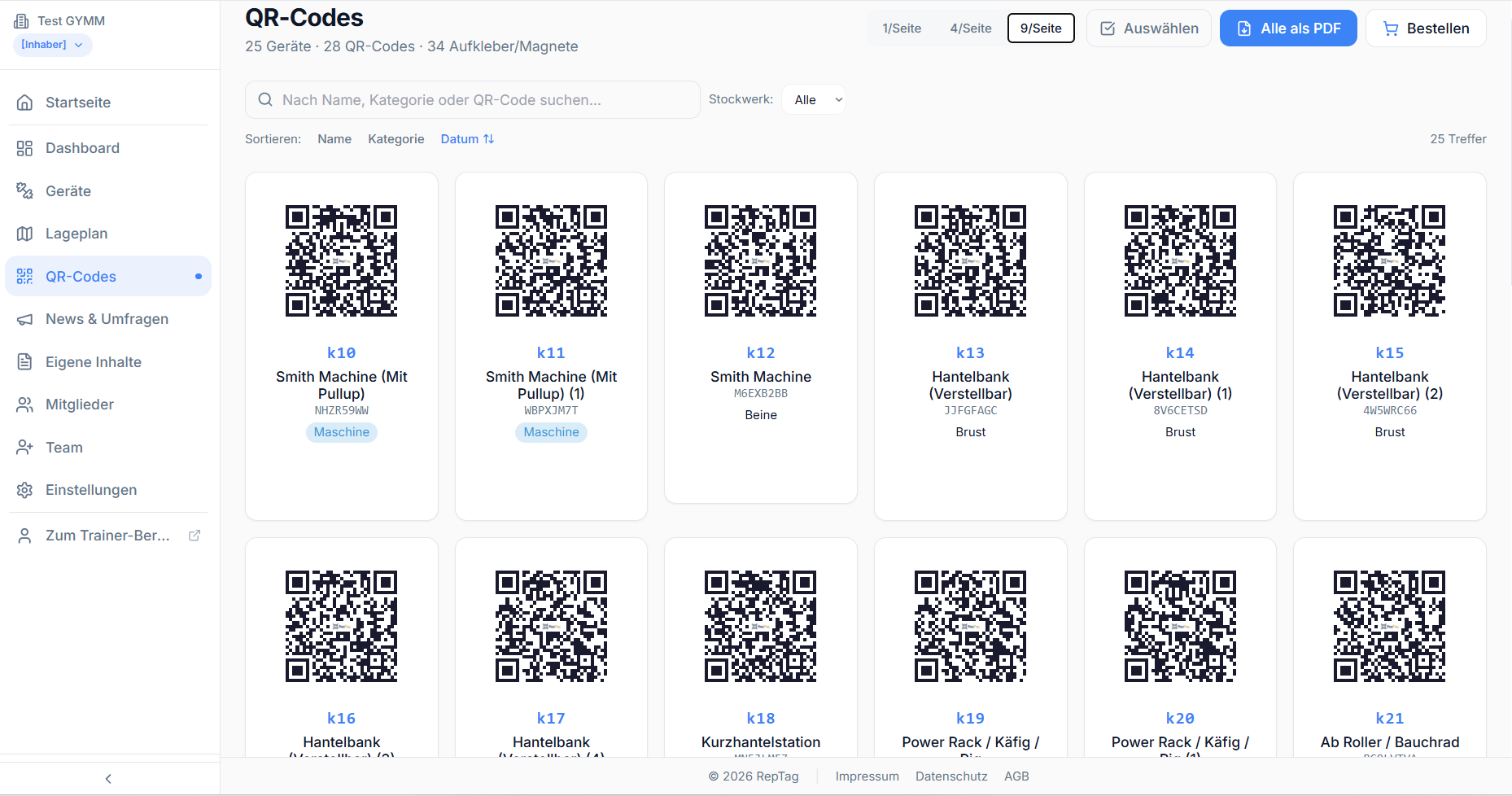Open the Lageplan section

tap(108, 234)
